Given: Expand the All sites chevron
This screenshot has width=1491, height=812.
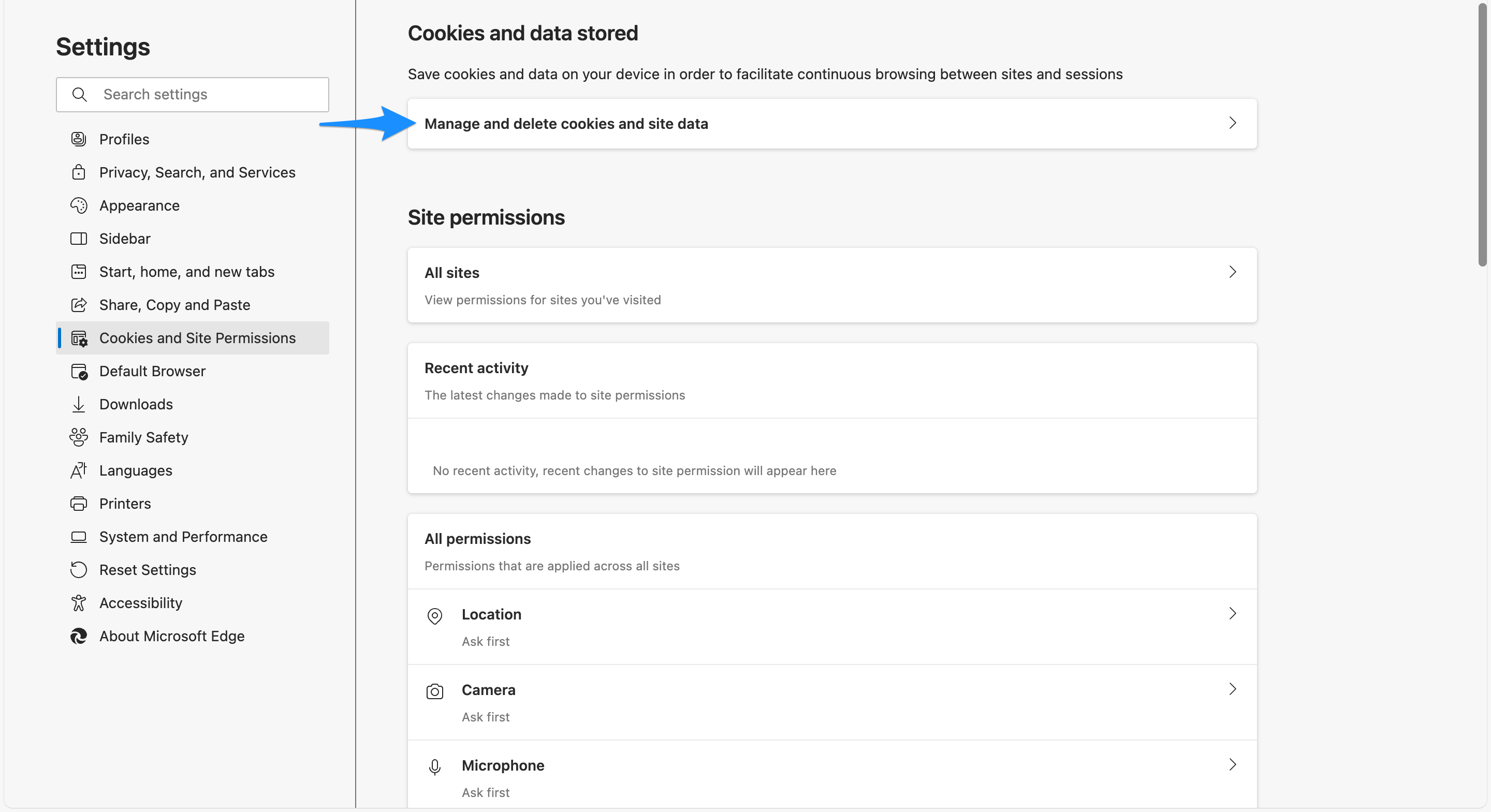Looking at the screenshot, I should (x=1233, y=272).
